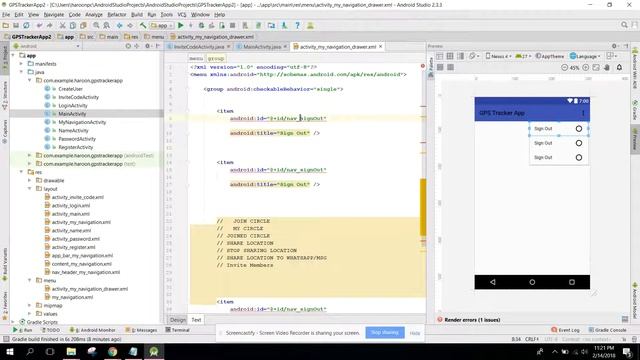Open the Language dropdown in preview
The image size is (640, 360).
click(x=585, y=56)
